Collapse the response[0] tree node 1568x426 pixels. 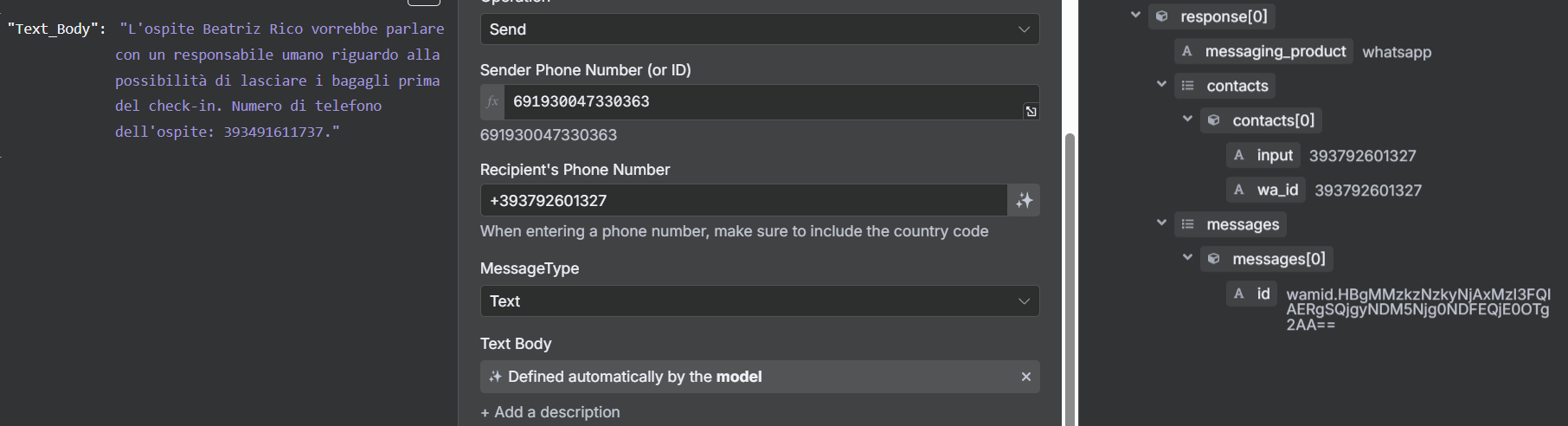point(1135,15)
